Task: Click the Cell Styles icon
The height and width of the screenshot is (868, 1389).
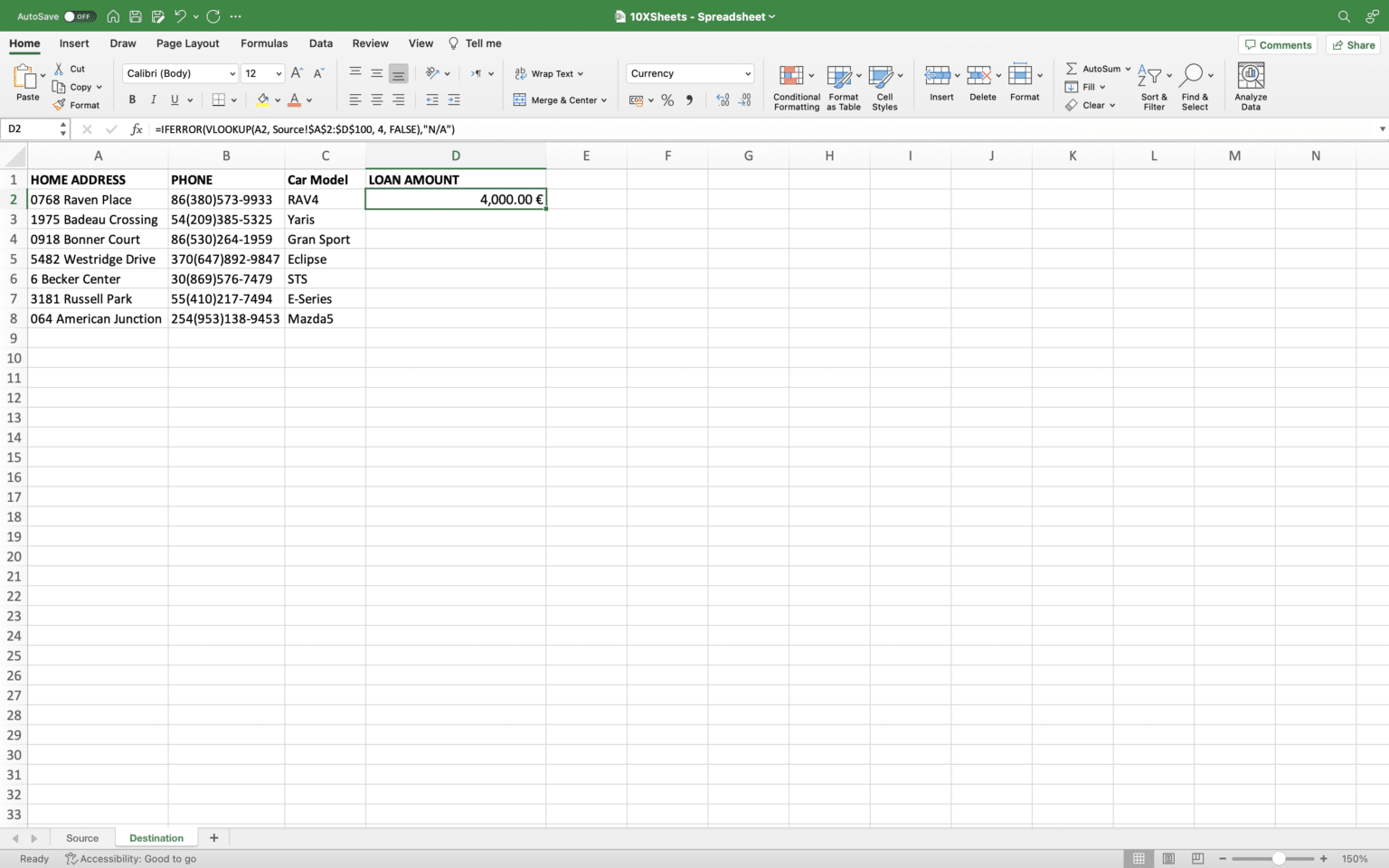Action: (884, 86)
